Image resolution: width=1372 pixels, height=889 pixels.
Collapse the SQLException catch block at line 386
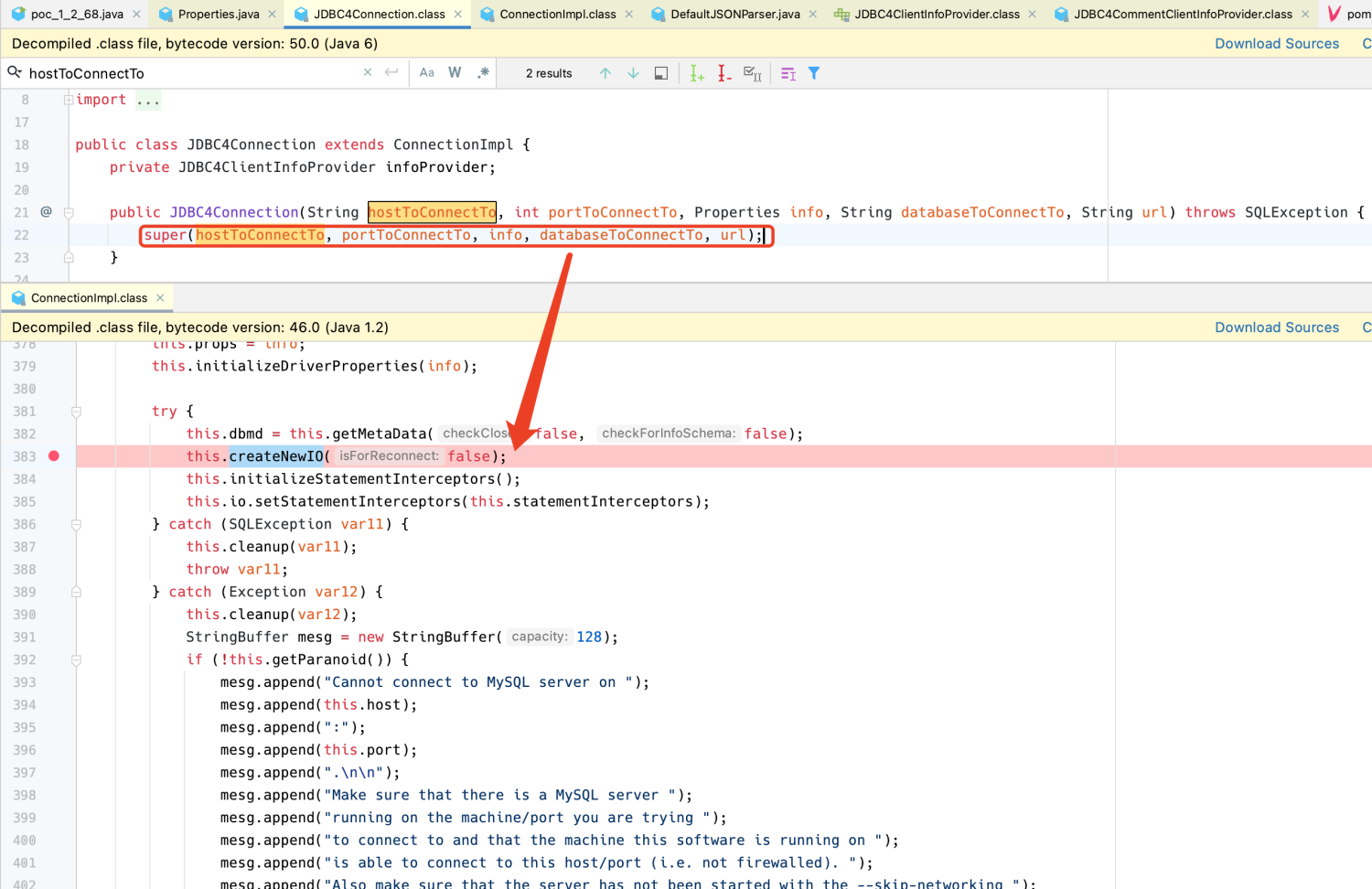coord(77,524)
